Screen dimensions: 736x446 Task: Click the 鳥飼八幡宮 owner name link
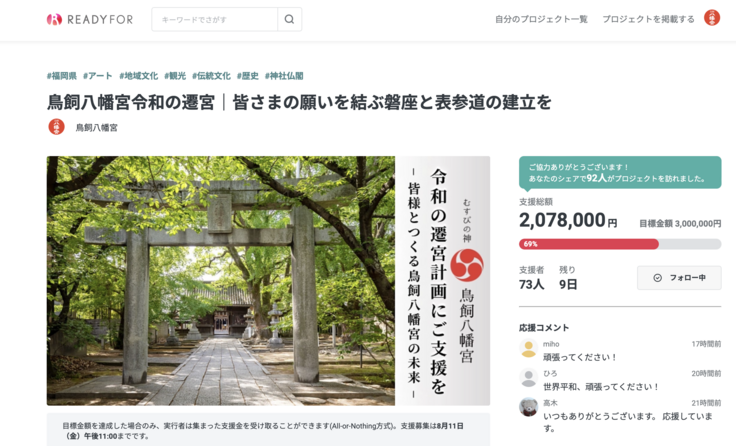point(97,127)
